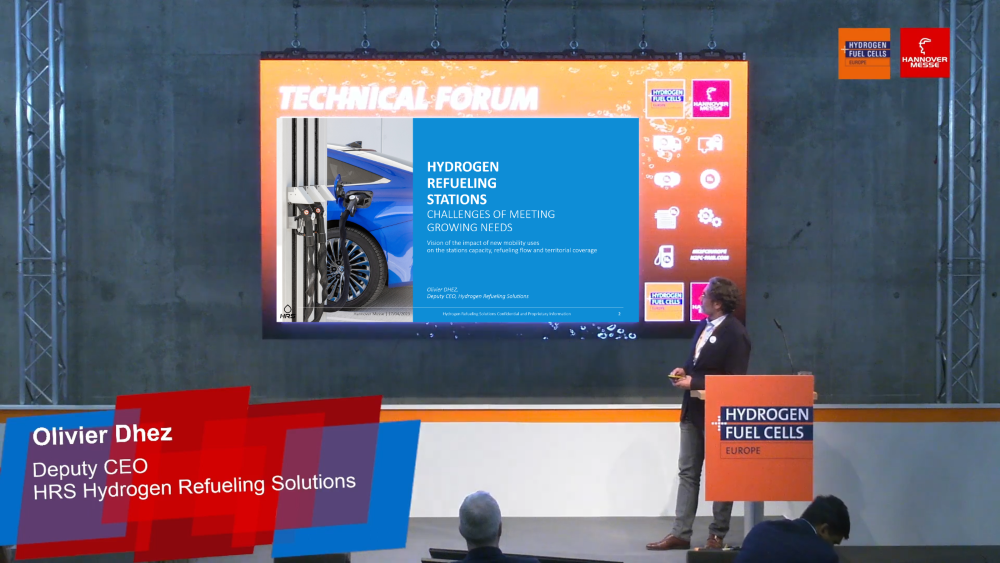Click the Hydrogen Fuel Cells tile atop display
The image size is (1000, 563).
[x=665, y=99]
